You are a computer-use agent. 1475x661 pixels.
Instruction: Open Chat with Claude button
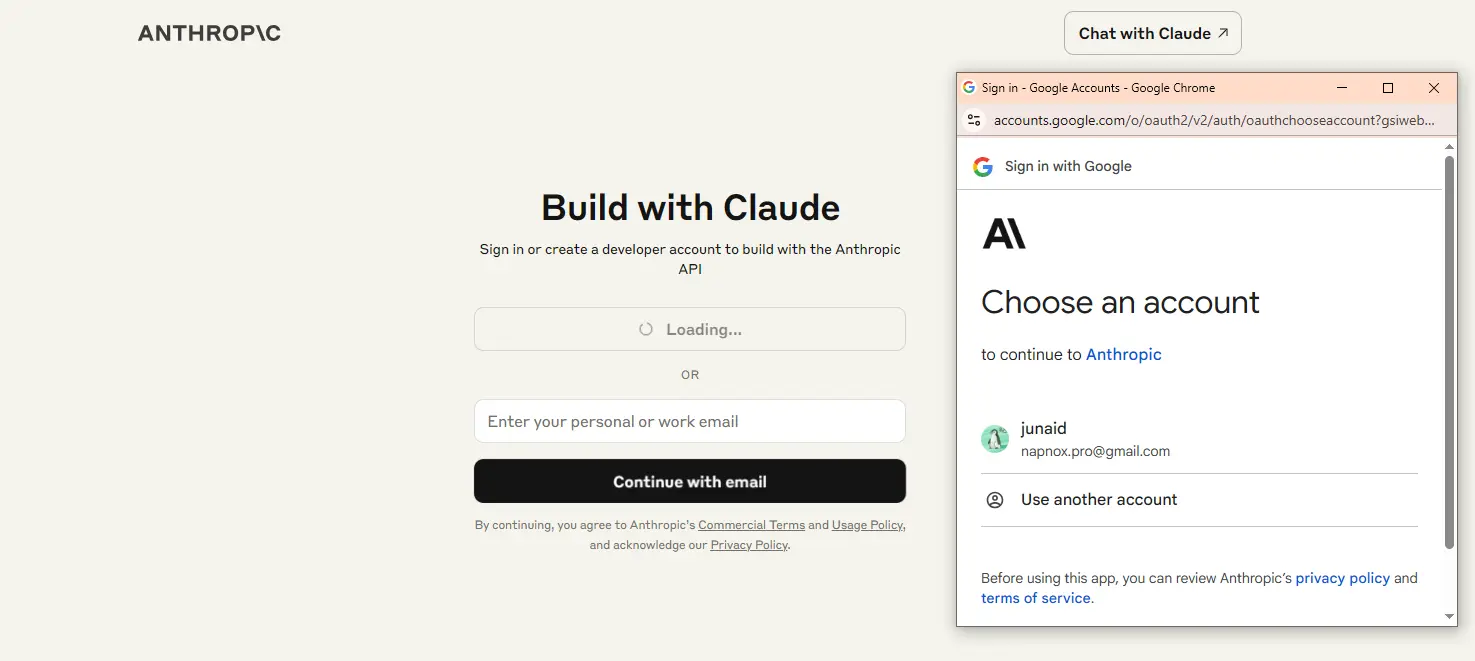[1152, 33]
